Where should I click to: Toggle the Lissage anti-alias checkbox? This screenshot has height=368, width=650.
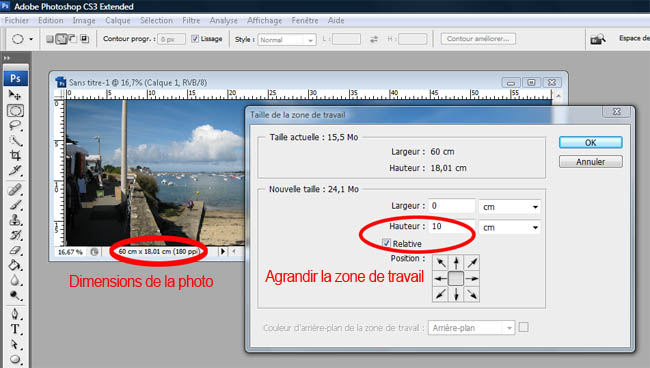[195, 39]
